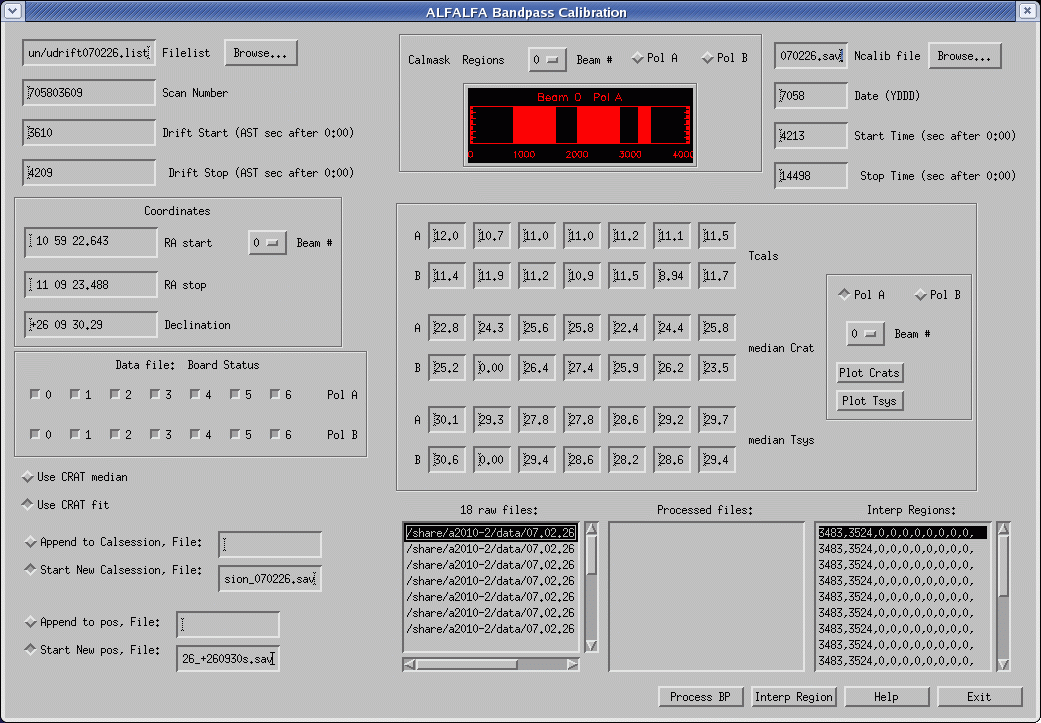Select Pol A in Calmask Regions
The width and height of the screenshot is (1041, 723).
(637, 58)
